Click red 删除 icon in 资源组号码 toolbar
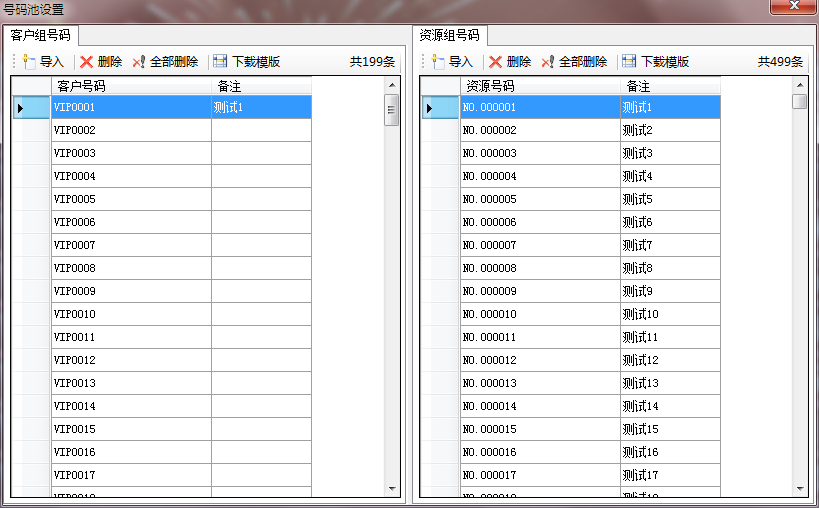 click(496, 62)
